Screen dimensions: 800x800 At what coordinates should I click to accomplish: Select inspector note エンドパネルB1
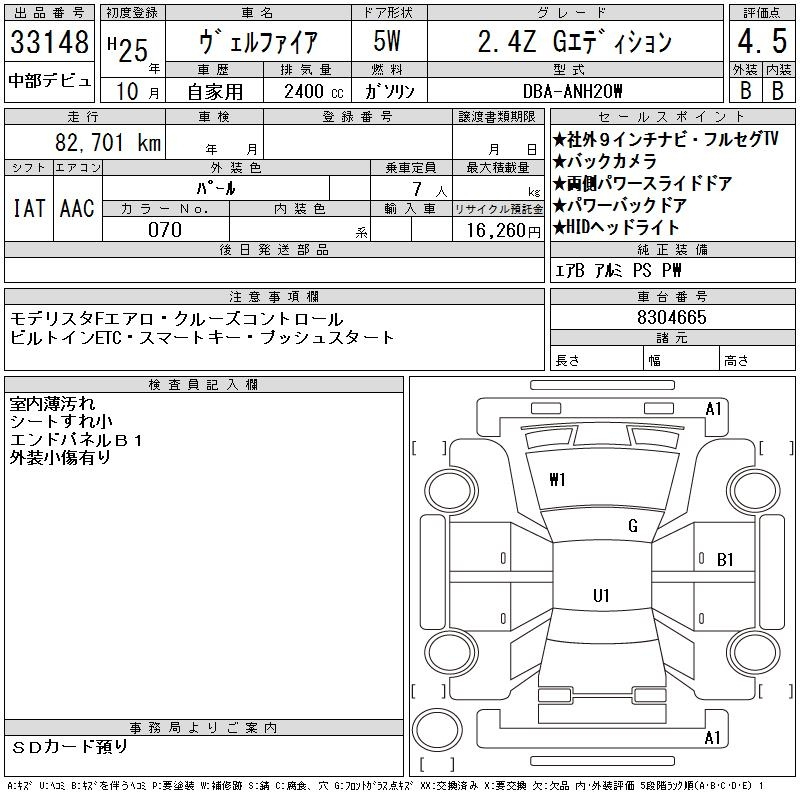click(76, 440)
